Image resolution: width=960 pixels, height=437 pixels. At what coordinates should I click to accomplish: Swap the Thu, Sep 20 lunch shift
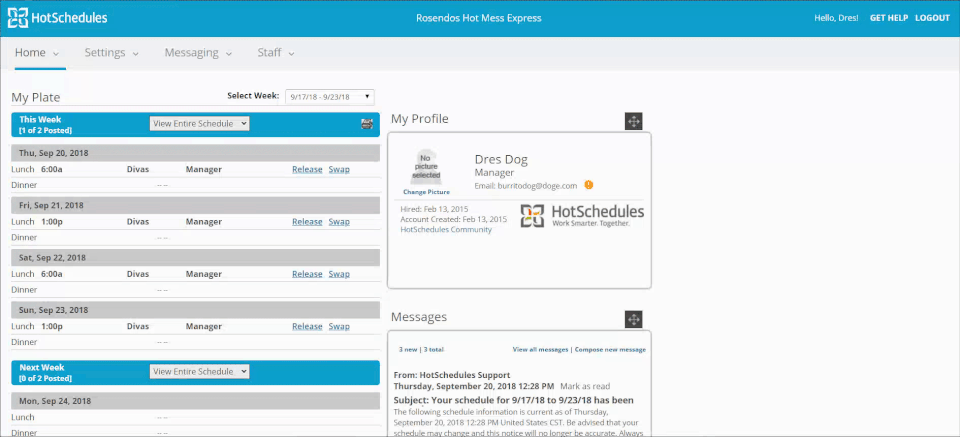coord(339,170)
